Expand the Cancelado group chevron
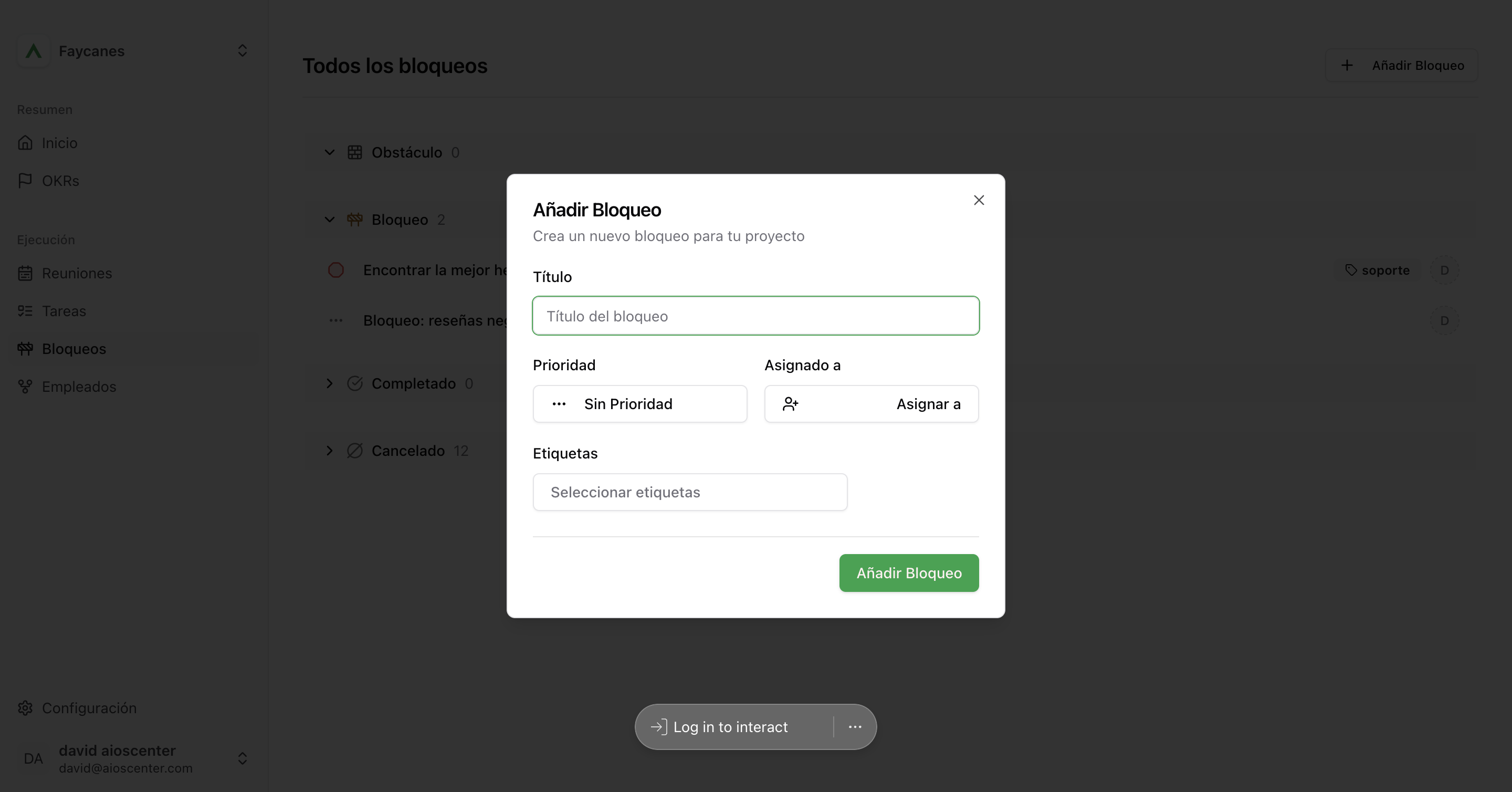Image resolution: width=1512 pixels, height=792 pixels. 329,450
